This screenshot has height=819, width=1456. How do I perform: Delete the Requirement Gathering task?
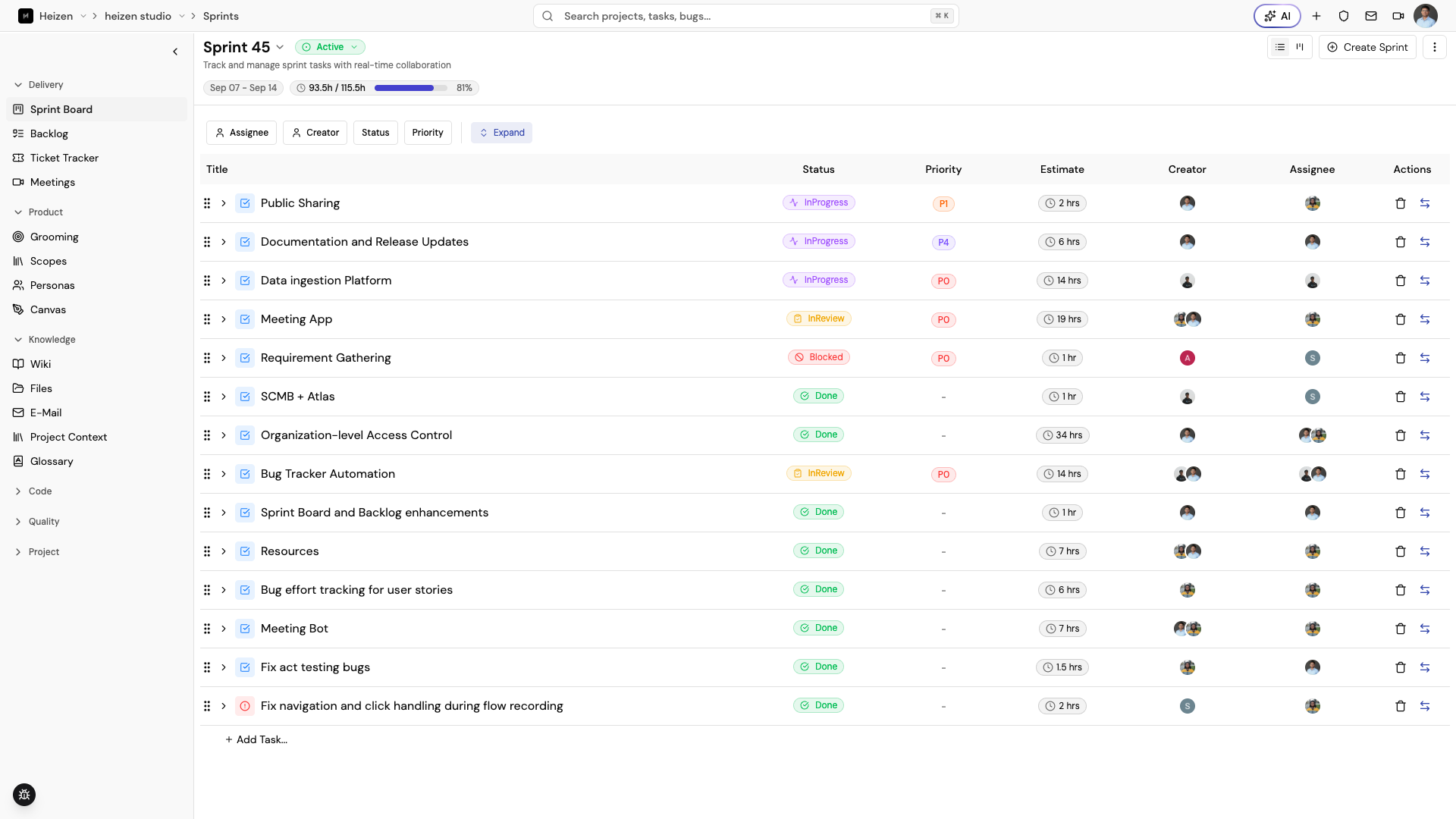1401,358
